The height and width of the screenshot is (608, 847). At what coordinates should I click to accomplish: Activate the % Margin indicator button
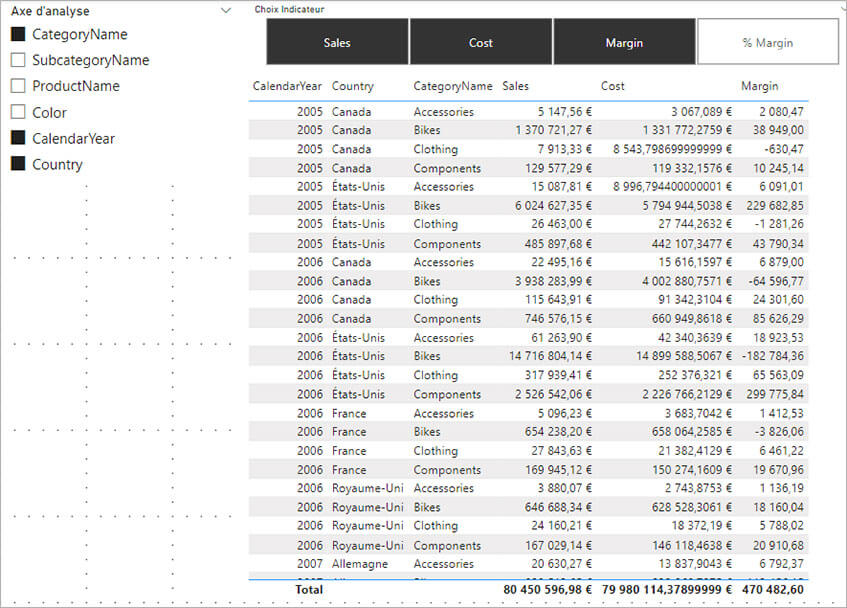[x=768, y=42]
